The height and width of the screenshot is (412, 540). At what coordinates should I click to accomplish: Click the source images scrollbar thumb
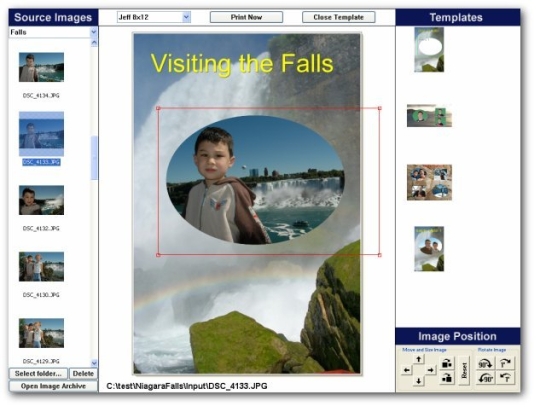click(x=94, y=158)
